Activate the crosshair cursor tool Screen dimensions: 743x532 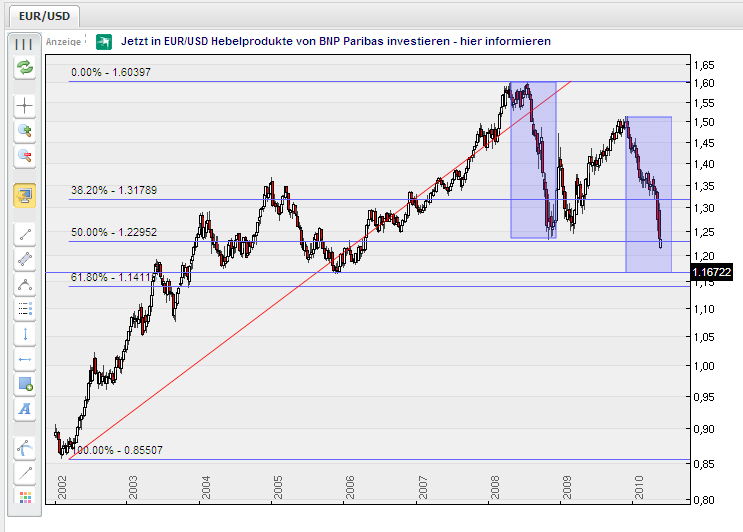(x=25, y=106)
